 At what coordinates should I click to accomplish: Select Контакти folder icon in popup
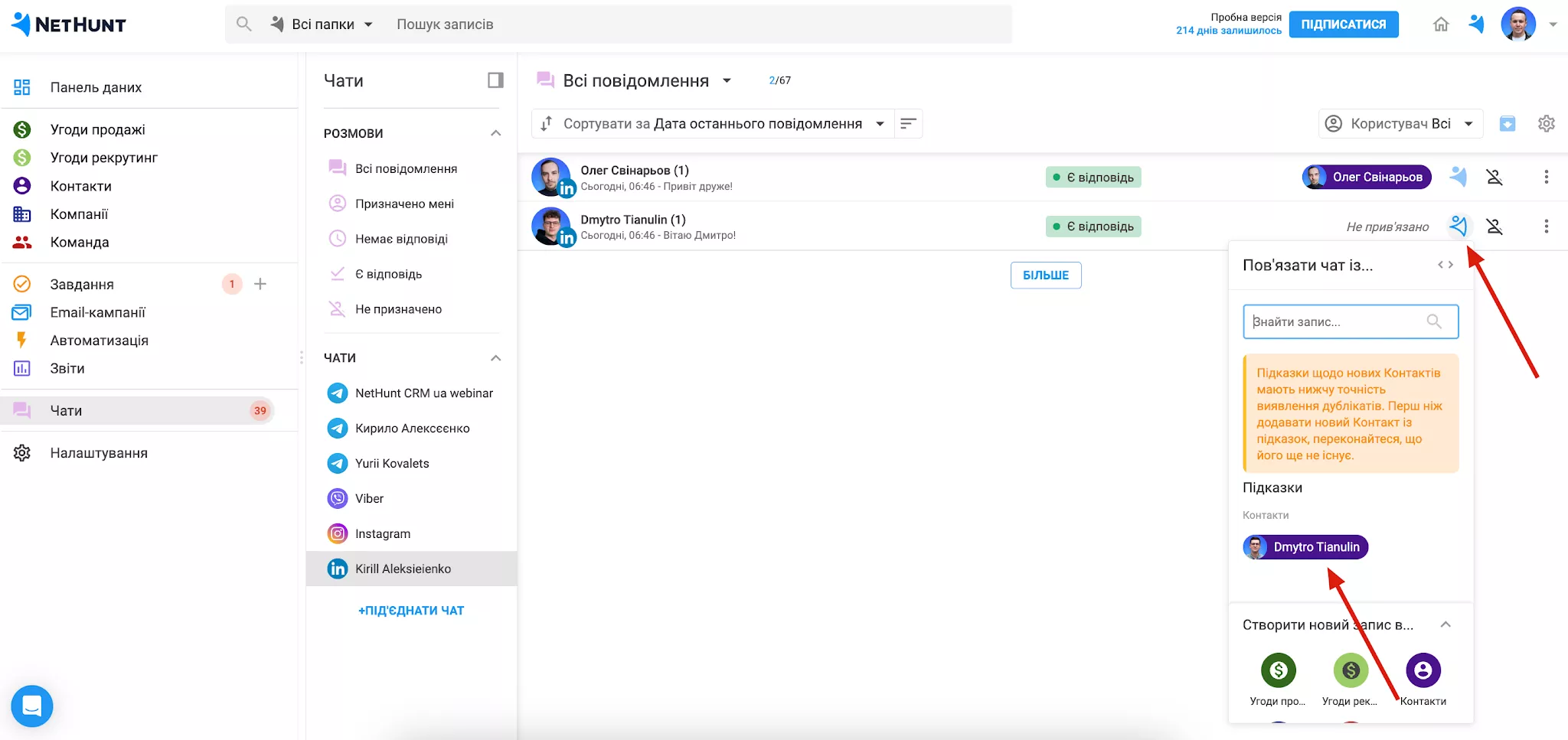[1423, 670]
